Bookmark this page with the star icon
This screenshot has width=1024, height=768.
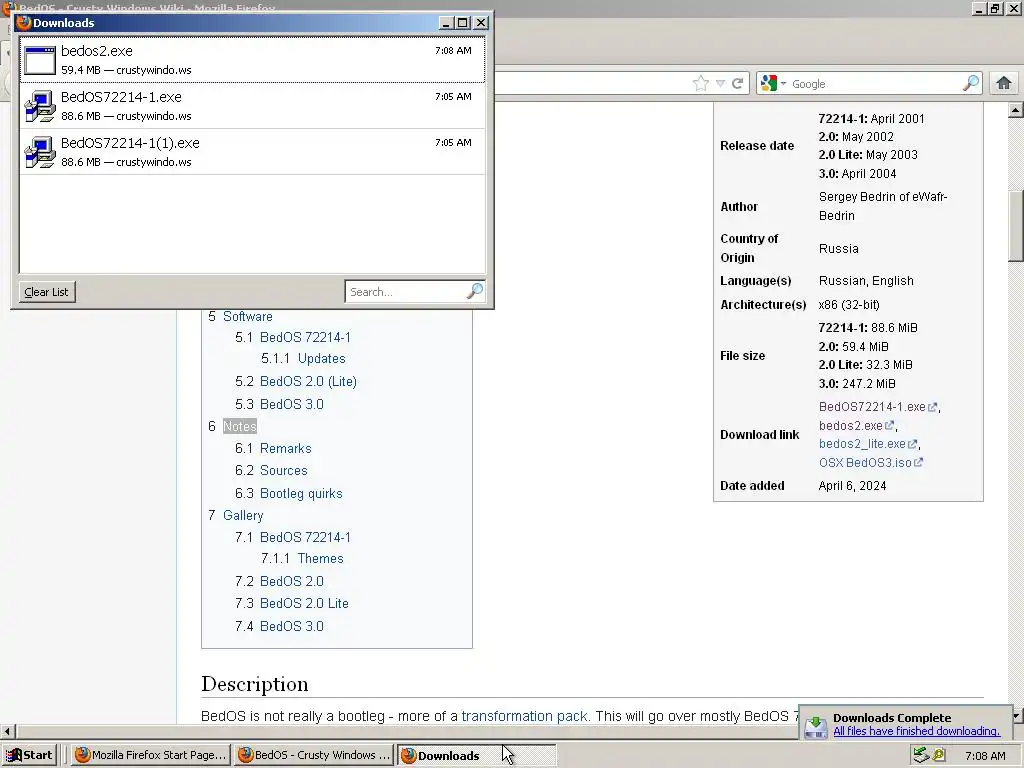click(701, 84)
